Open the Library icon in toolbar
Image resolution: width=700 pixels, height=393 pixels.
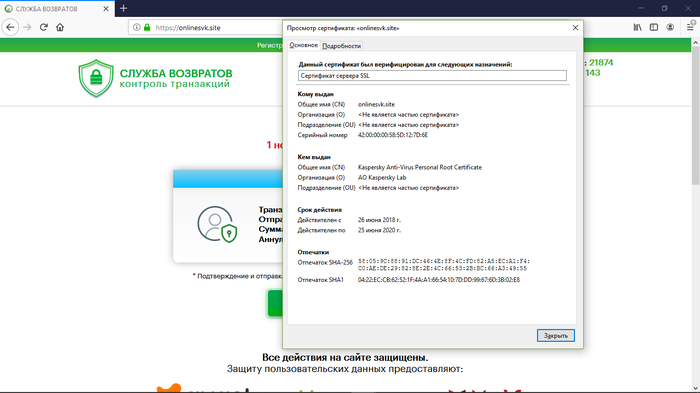638,27
